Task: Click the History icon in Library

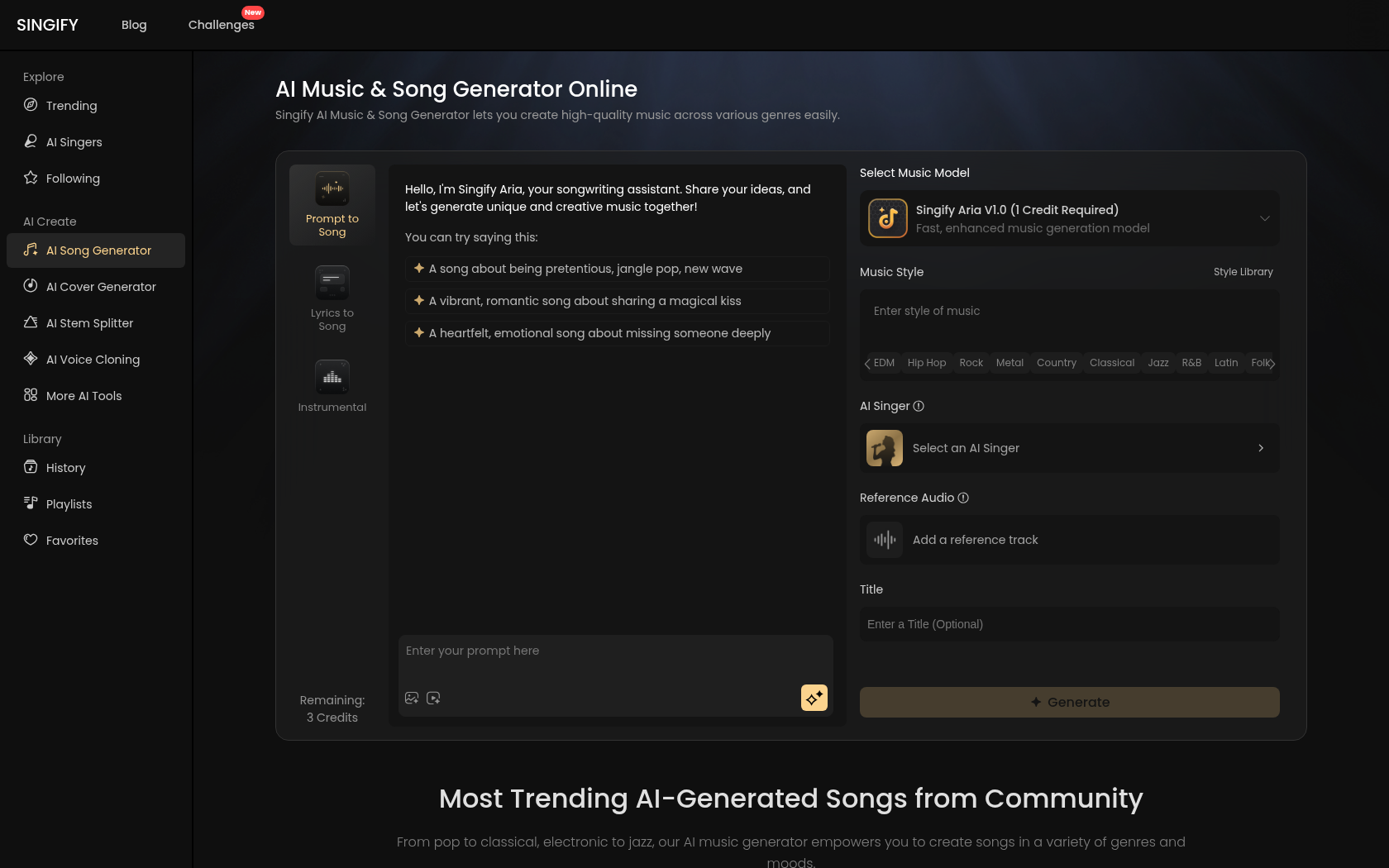Action: [31, 467]
